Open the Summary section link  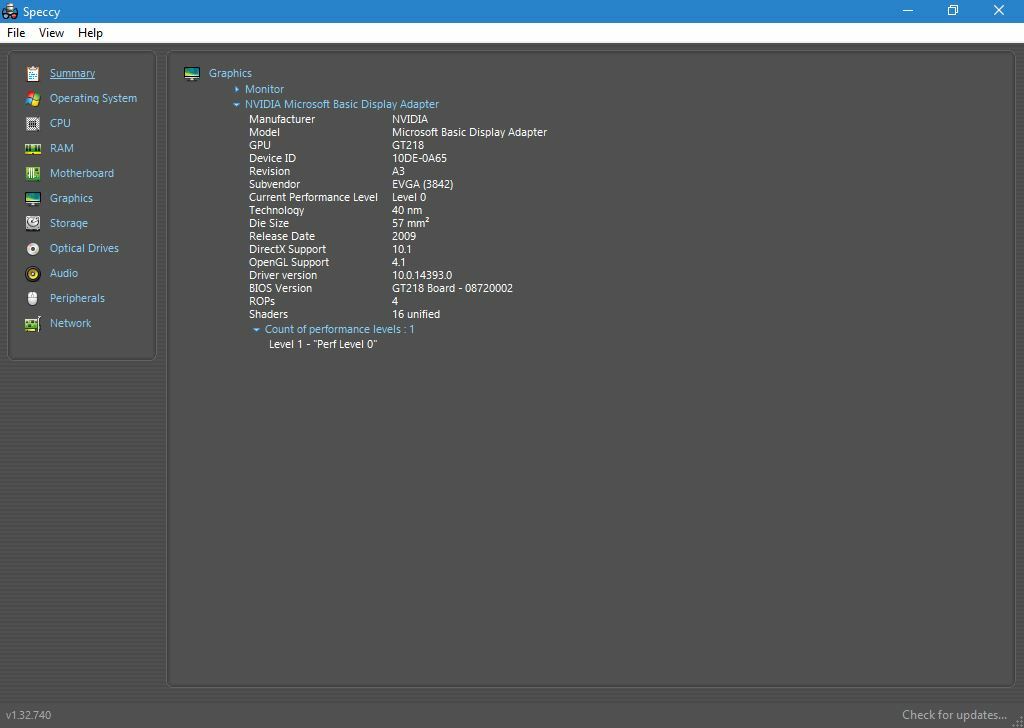tap(72, 73)
